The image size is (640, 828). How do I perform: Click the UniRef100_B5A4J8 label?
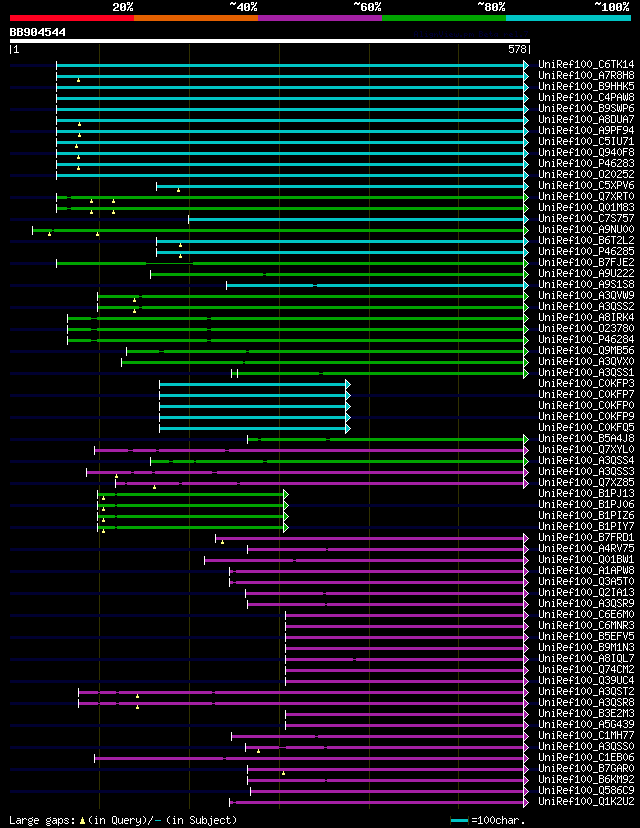pos(586,438)
